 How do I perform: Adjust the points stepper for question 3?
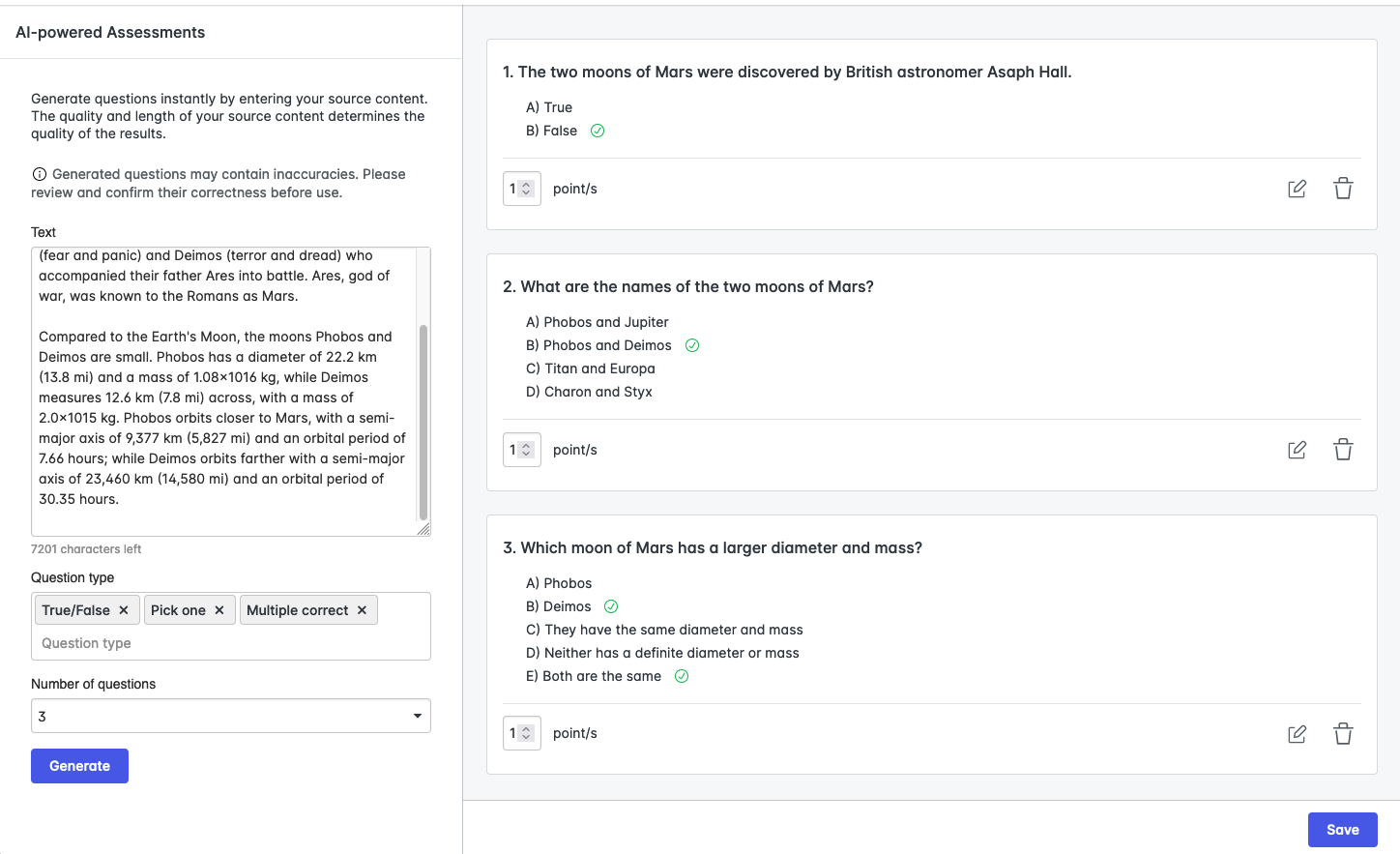(526, 734)
